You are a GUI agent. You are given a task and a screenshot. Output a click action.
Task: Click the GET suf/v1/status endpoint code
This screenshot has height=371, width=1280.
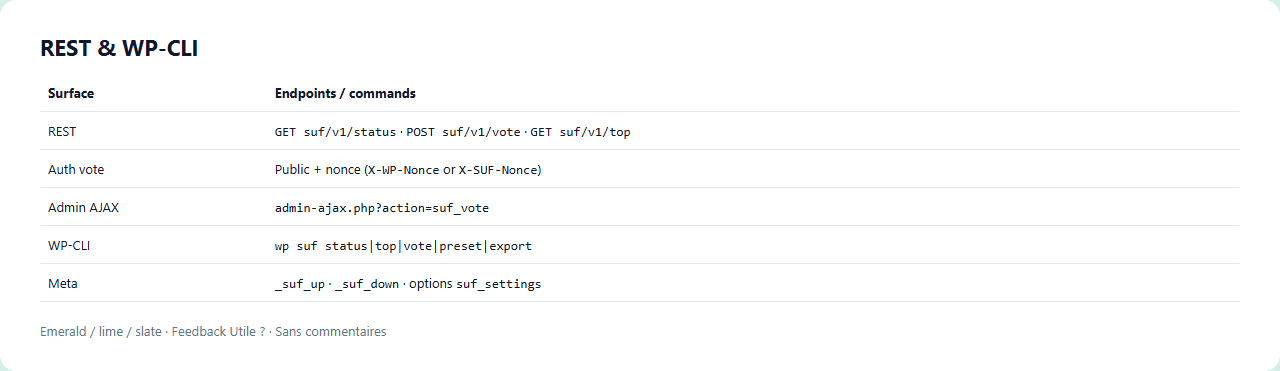pyautogui.click(x=335, y=132)
